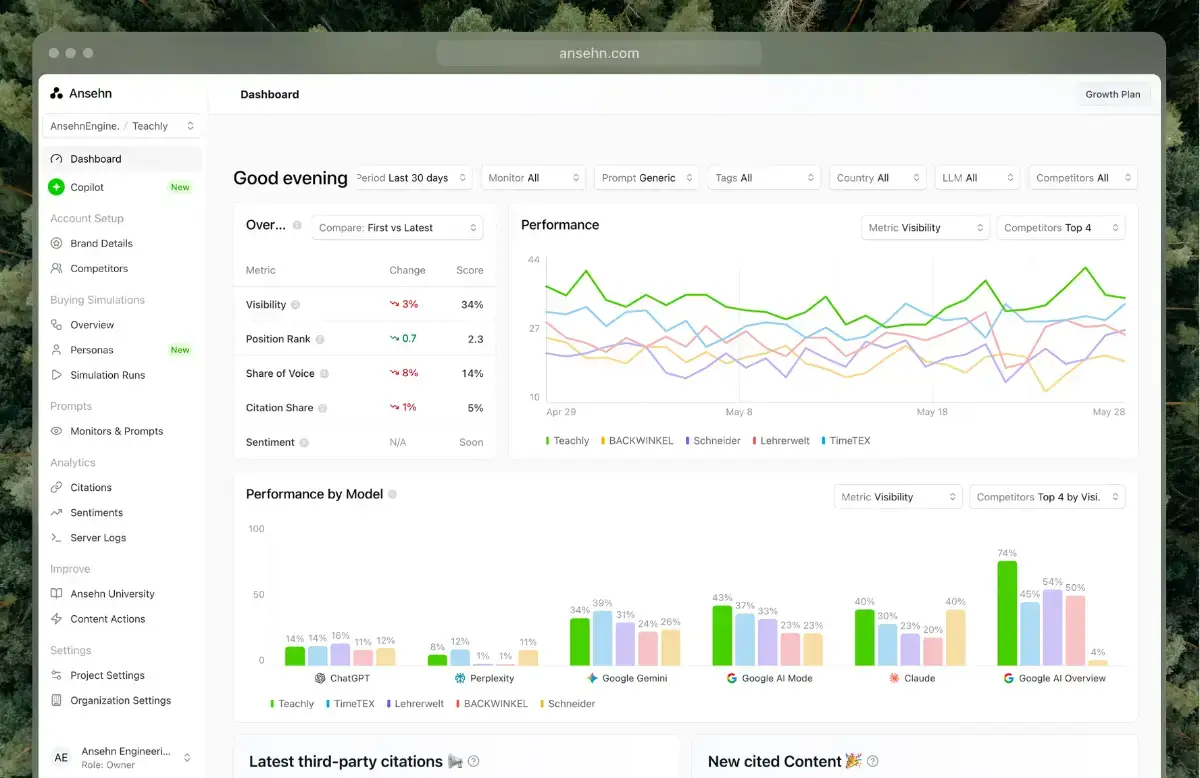Click the green Copilot plus icon

click(x=56, y=187)
